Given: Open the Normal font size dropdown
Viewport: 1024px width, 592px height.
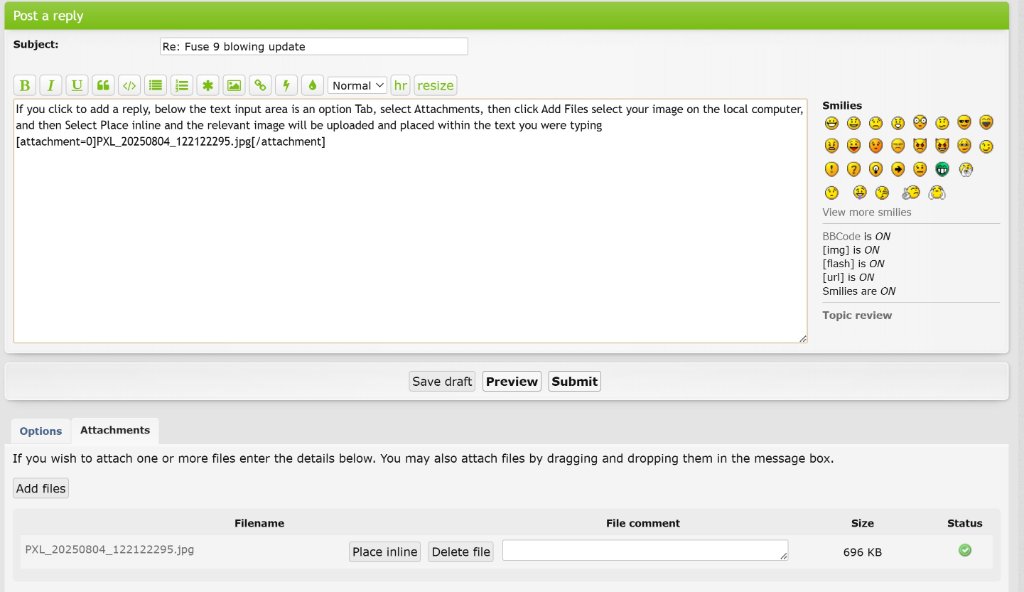Looking at the screenshot, I should pyautogui.click(x=358, y=86).
